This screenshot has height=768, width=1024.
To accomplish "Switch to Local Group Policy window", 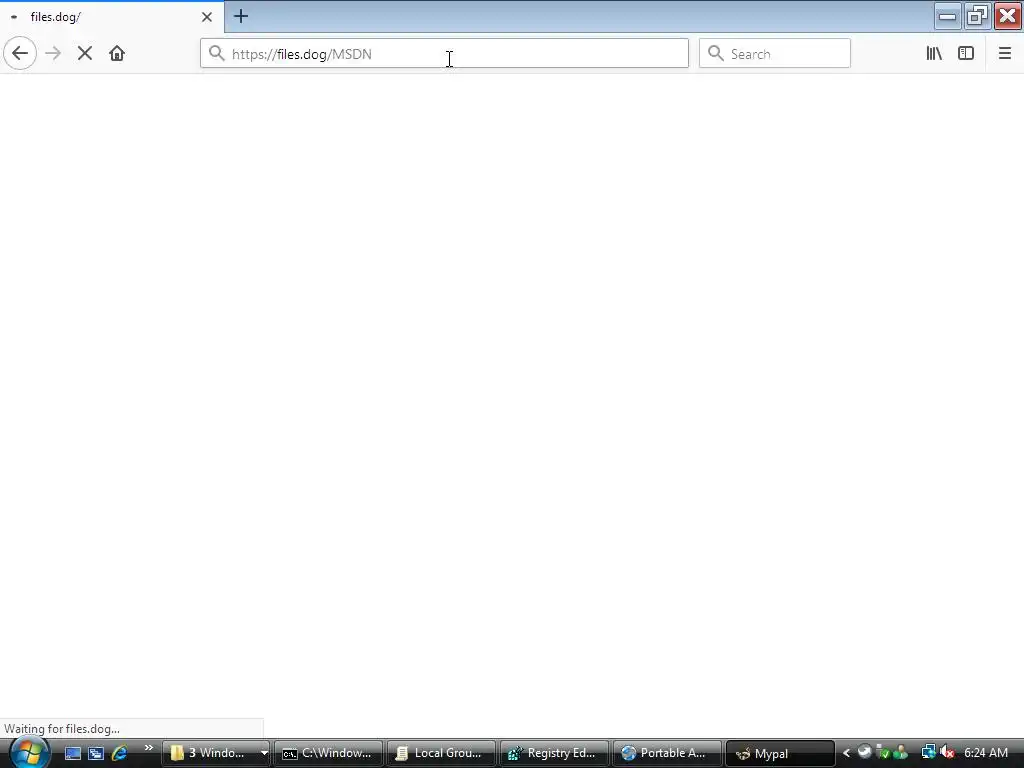I will point(441,753).
